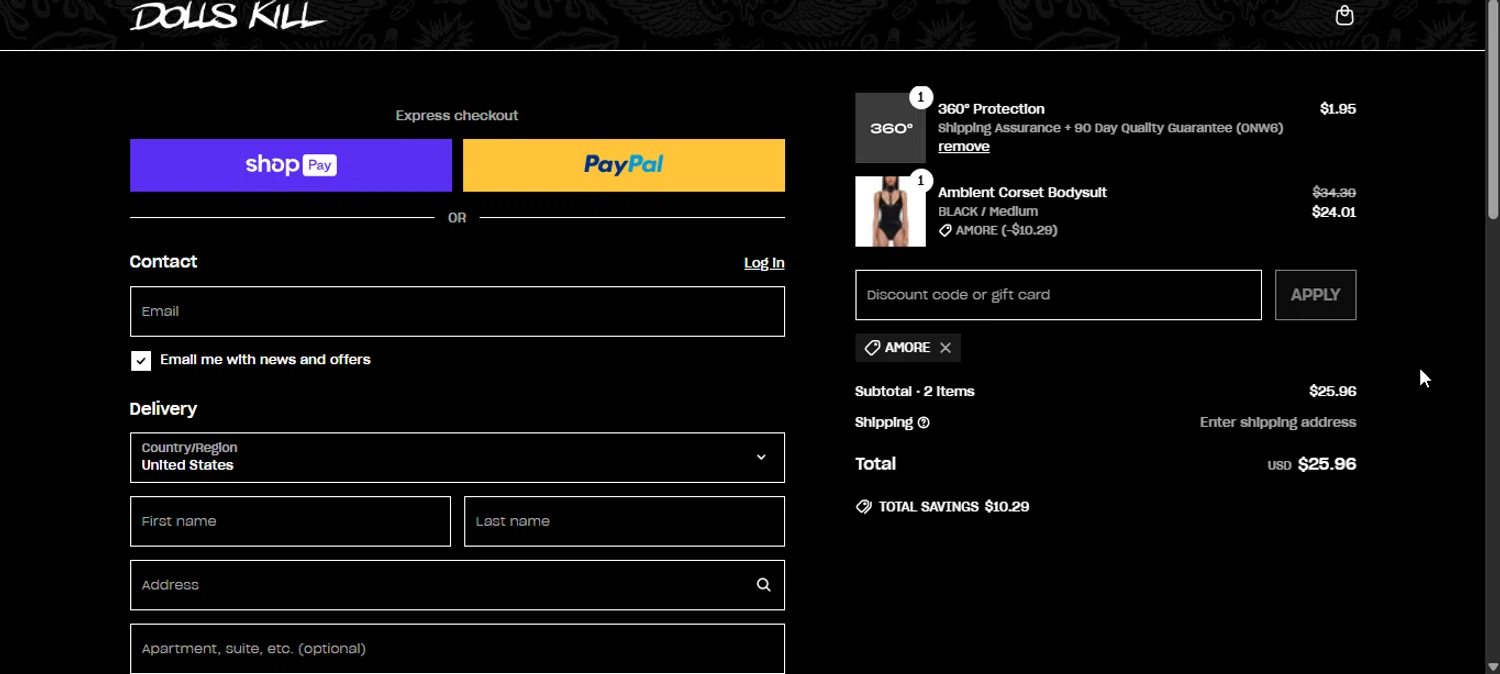Click the bodysuit discount tag icon
This screenshot has width=1500, height=674.
click(945, 231)
